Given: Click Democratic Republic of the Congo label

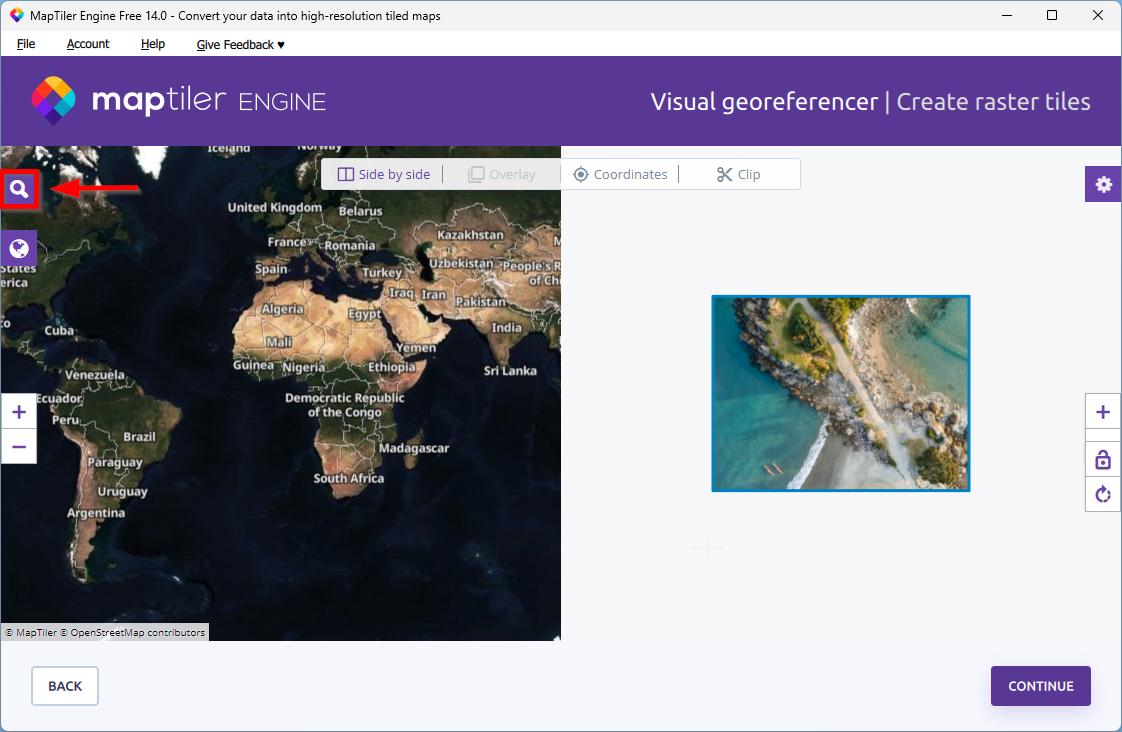Looking at the screenshot, I should pyautogui.click(x=345, y=405).
